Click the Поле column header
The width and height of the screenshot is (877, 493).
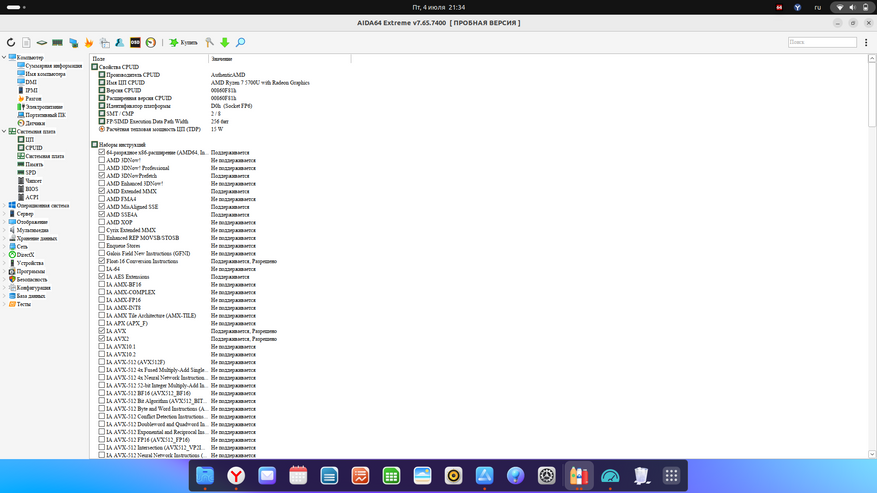tap(149, 59)
